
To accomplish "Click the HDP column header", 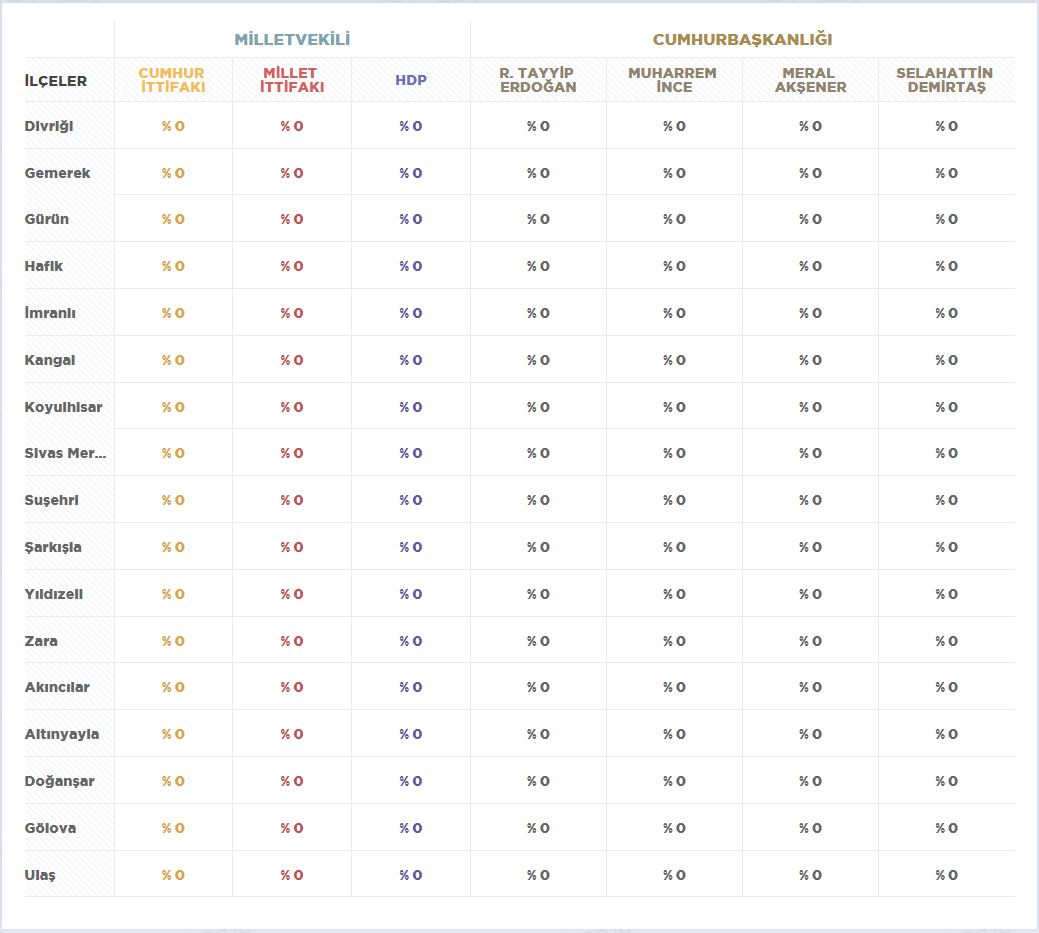I will pyautogui.click(x=410, y=80).
